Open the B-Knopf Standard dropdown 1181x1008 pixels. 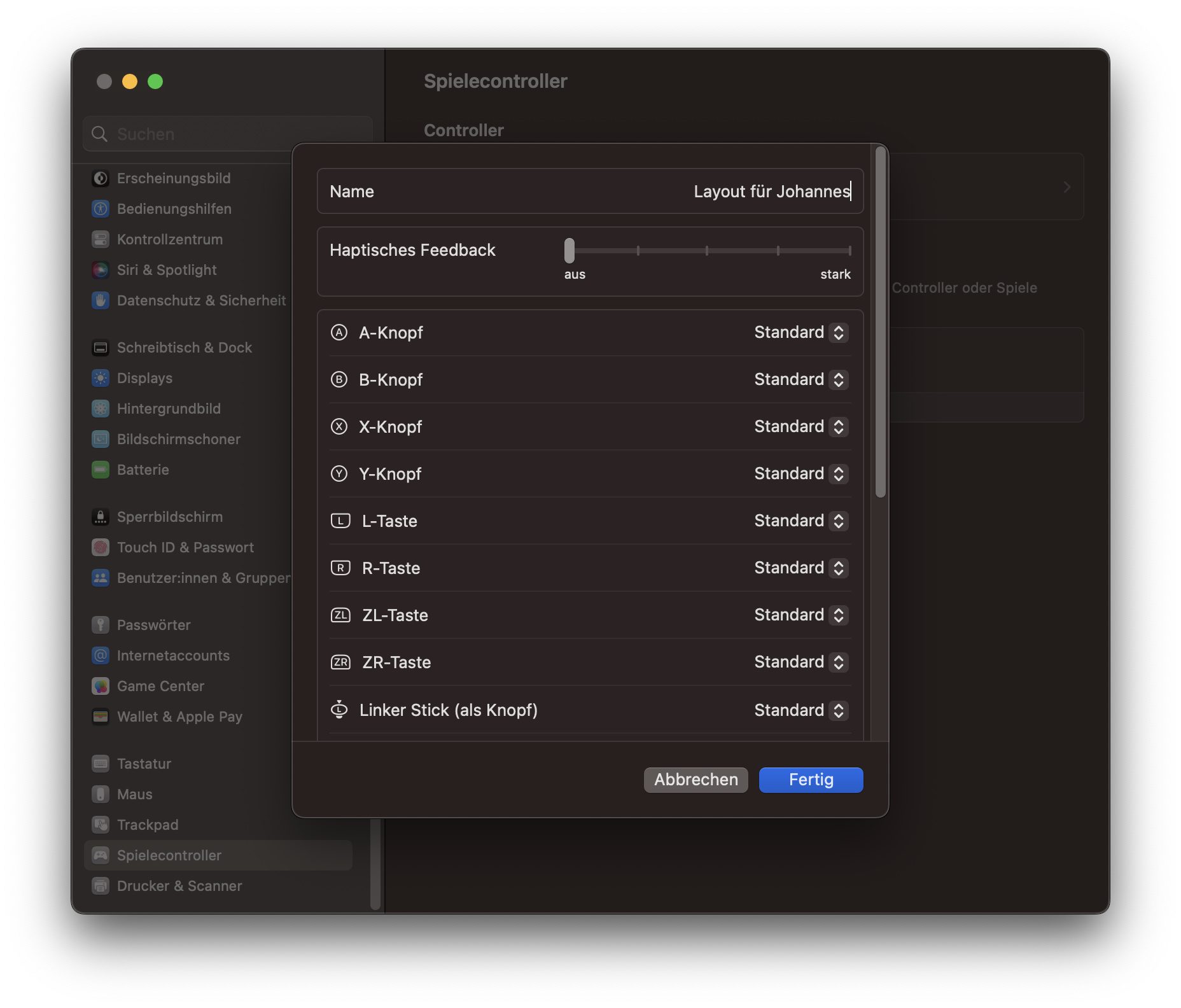(801, 379)
